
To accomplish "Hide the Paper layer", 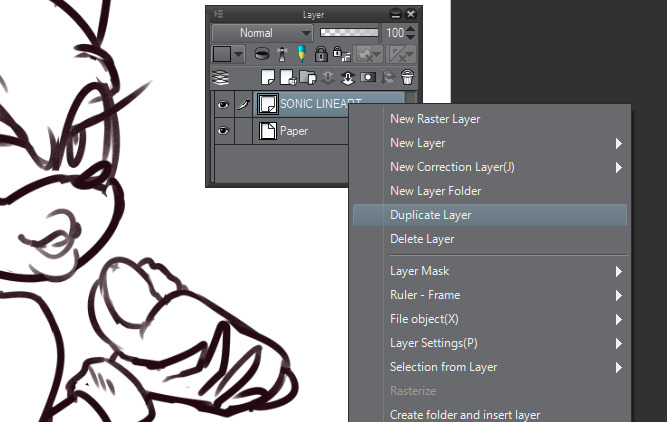I will (222, 131).
